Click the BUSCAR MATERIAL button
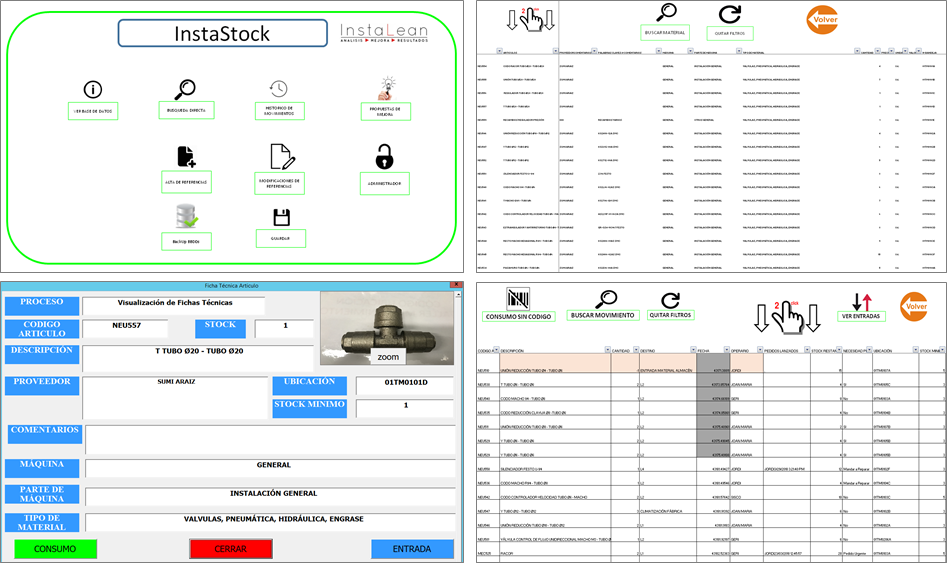This screenshot has height=563, width=947. click(x=665, y=33)
